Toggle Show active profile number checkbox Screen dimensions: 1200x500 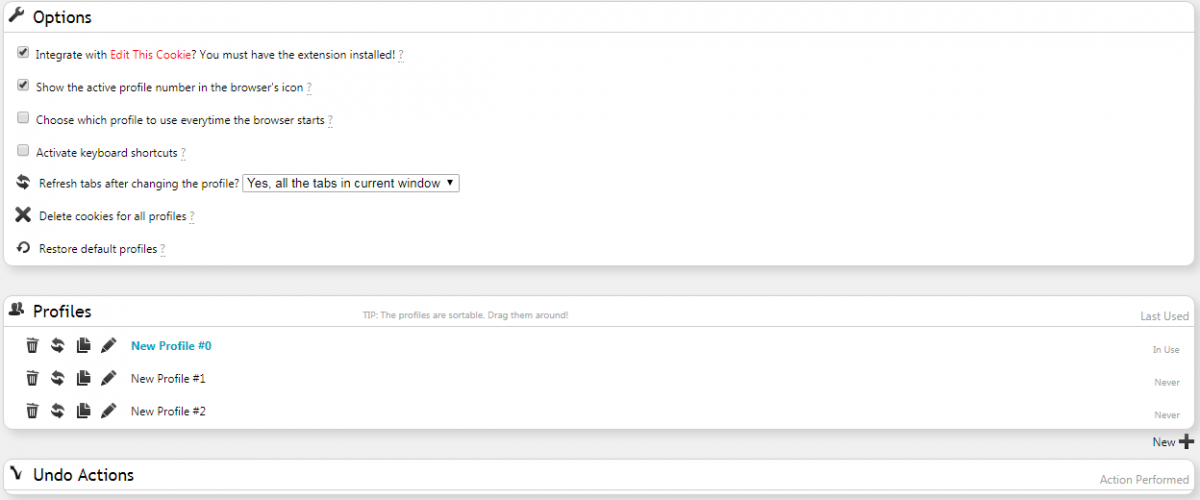(x=23, y=85)
